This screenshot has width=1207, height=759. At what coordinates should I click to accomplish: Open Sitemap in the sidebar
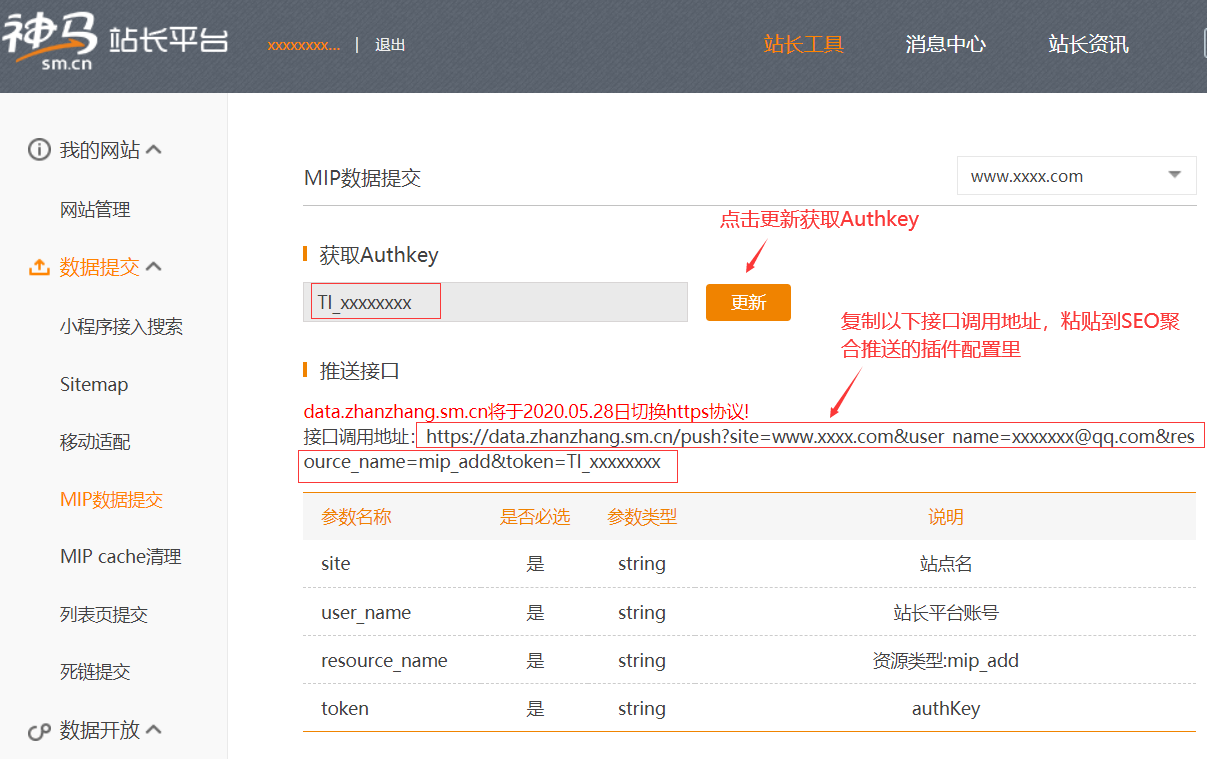point(94,385)
